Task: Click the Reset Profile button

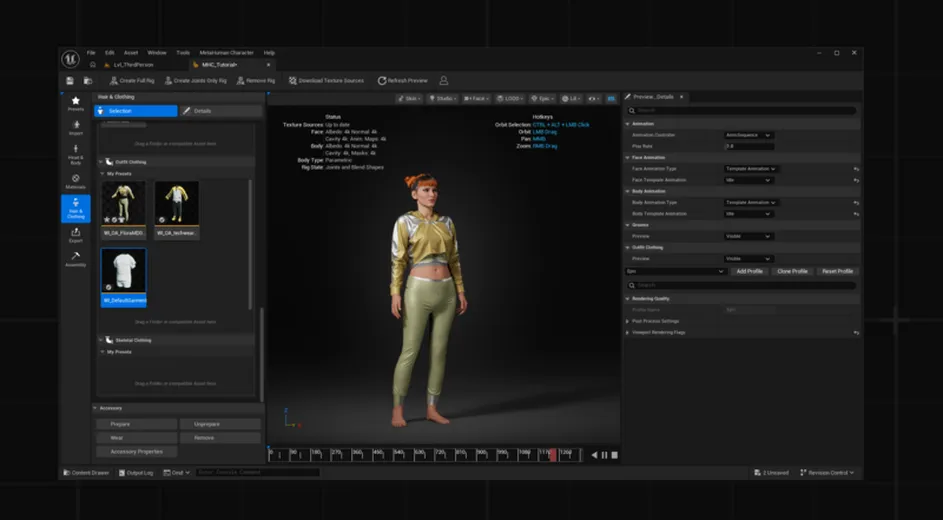Action: coord(837,272)
